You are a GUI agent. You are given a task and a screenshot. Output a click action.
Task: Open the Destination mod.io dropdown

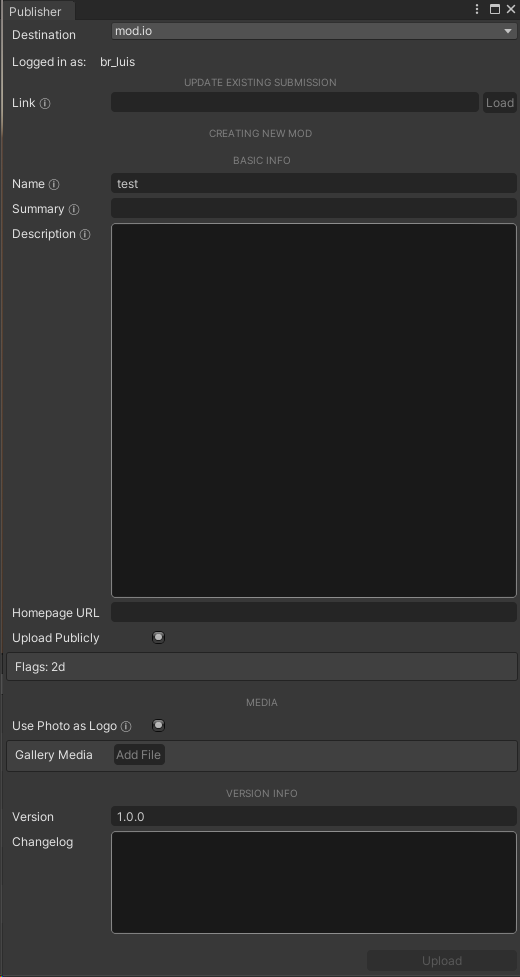(314, 31)
